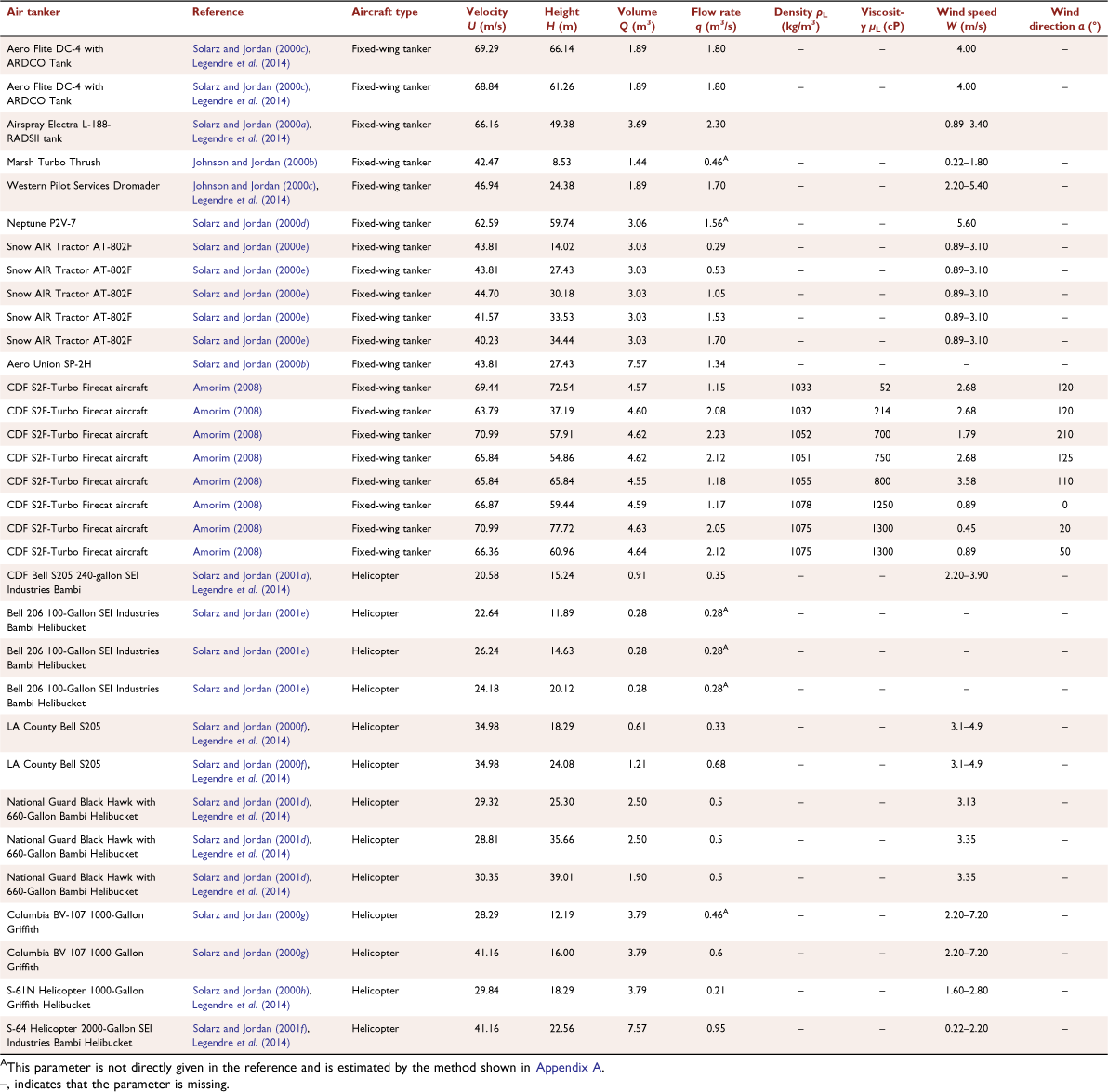Click the wind direction value 210
This screenshot has width=1108, height=1092.
click(1065, 434)
